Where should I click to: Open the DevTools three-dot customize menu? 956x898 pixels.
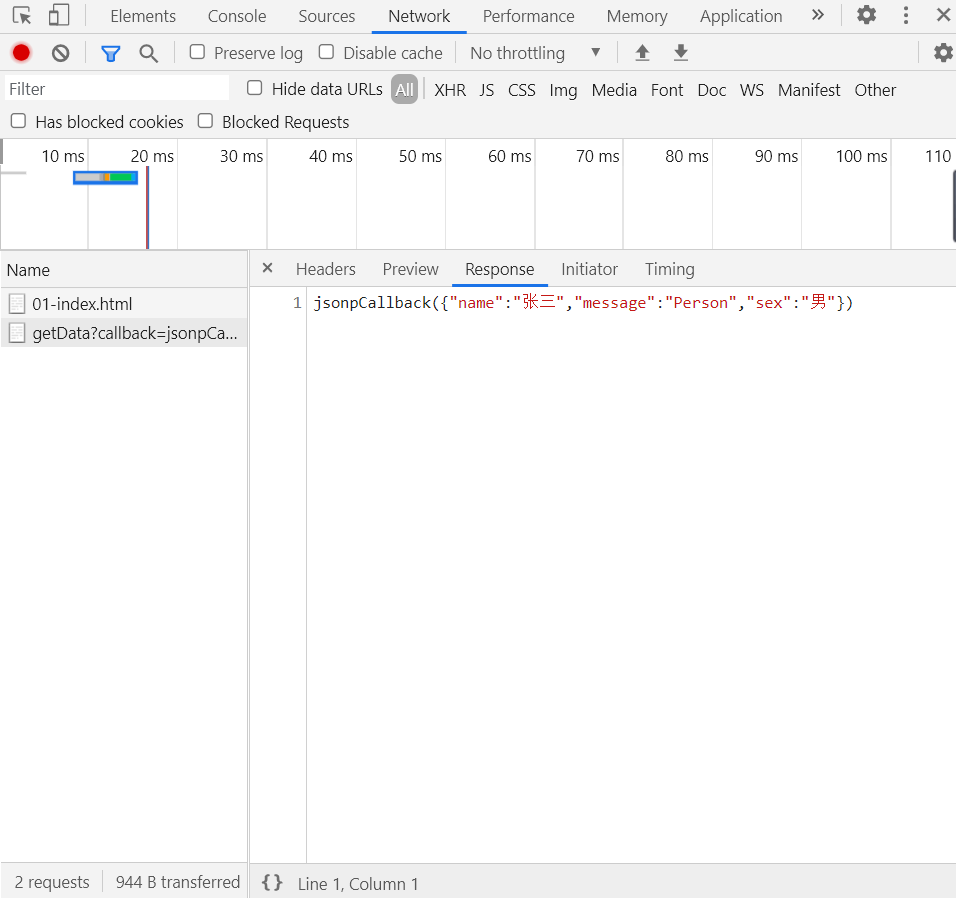point(905,16)
